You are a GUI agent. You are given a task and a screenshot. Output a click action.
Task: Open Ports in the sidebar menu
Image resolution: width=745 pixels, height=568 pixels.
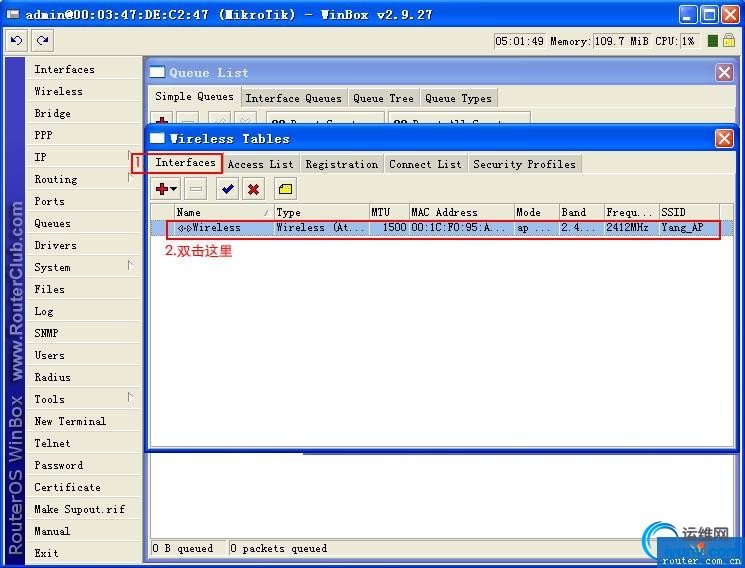point(83,201)
